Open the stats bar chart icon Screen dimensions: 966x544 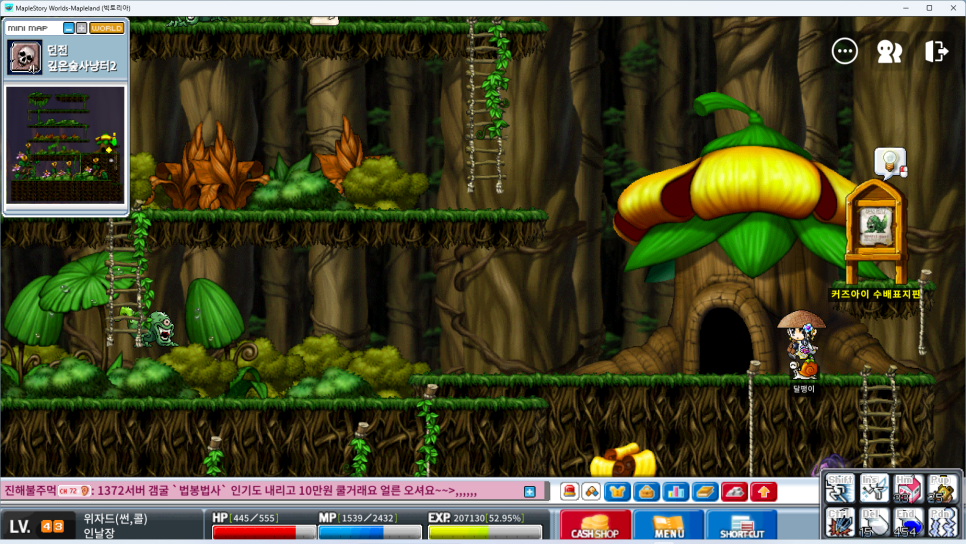pos(675,492)
